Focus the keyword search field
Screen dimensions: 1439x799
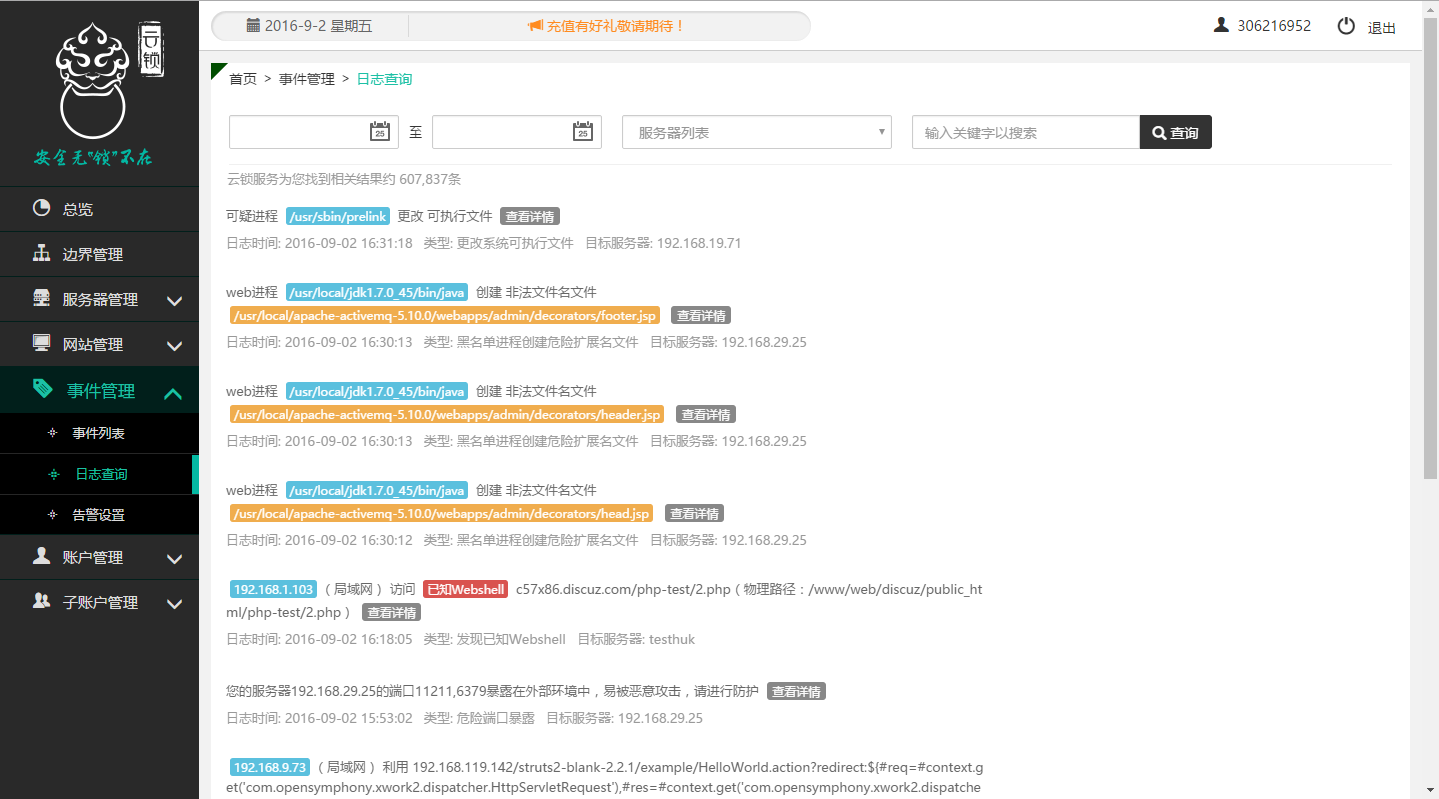[1026, 132]
